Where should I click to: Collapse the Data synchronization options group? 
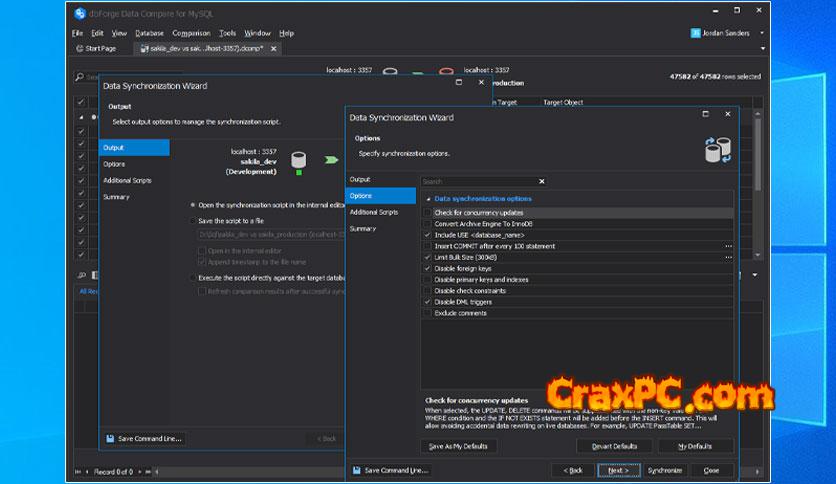[x=428, y=199]
